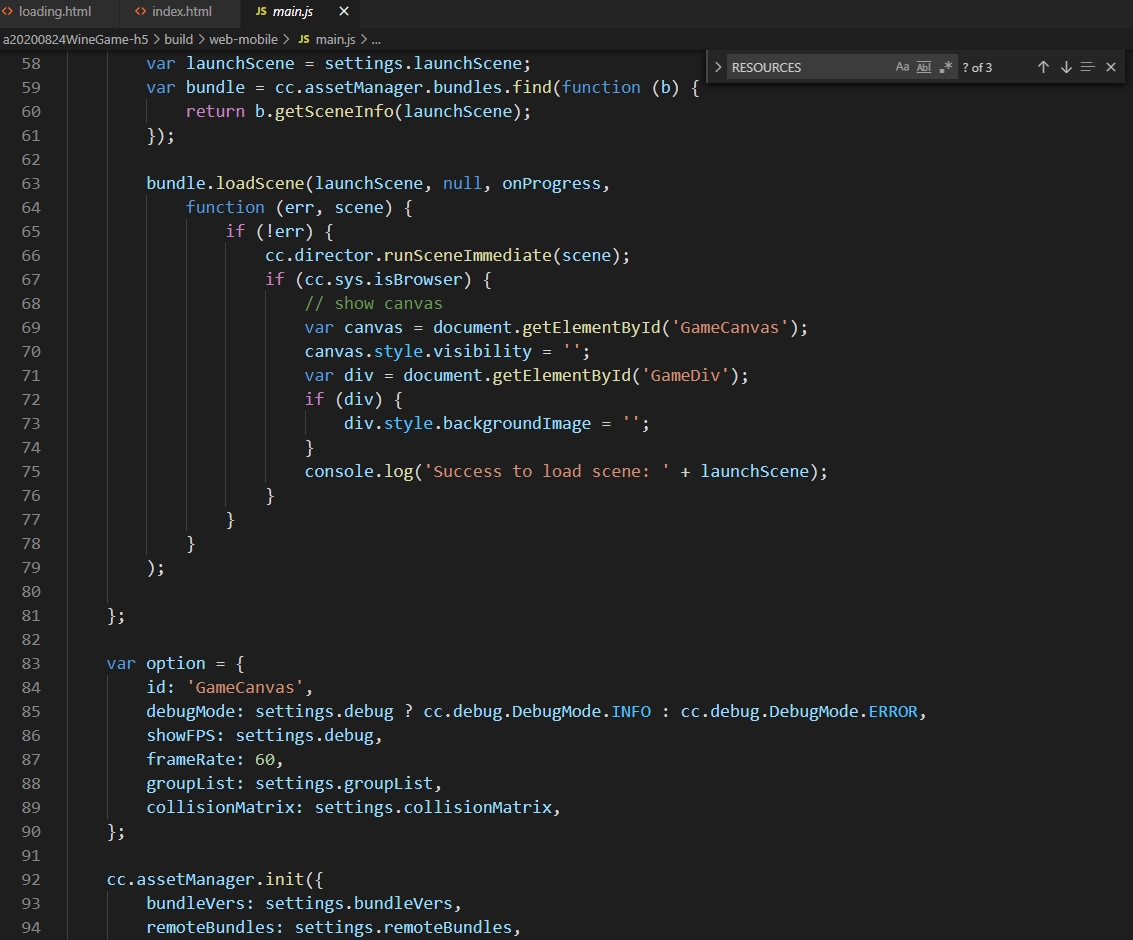Click 'collisionMatrix' property on line 89
The image size is (1133, 940).
(220, 808)
